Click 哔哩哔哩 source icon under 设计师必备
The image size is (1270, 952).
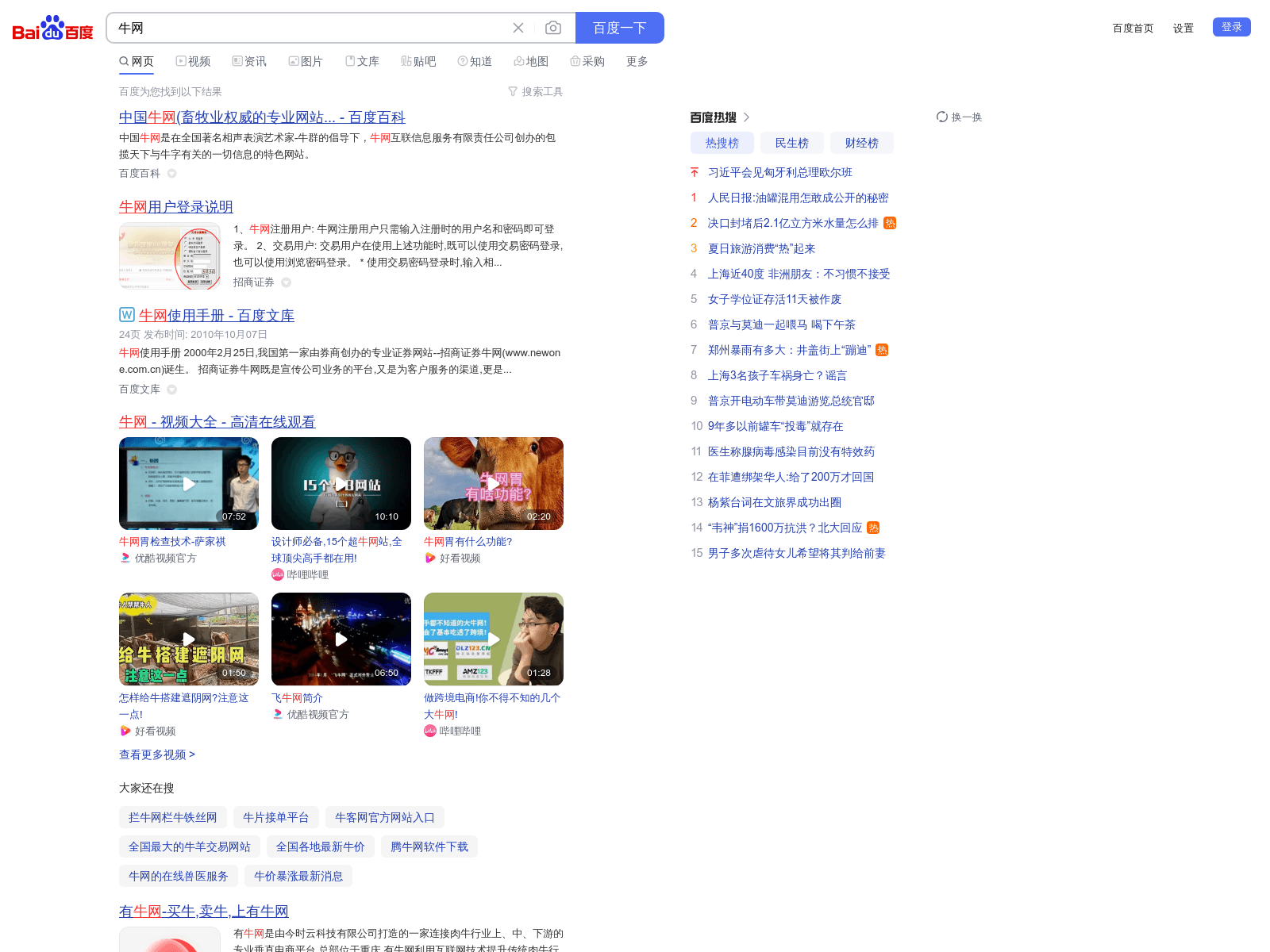[278, 574]
